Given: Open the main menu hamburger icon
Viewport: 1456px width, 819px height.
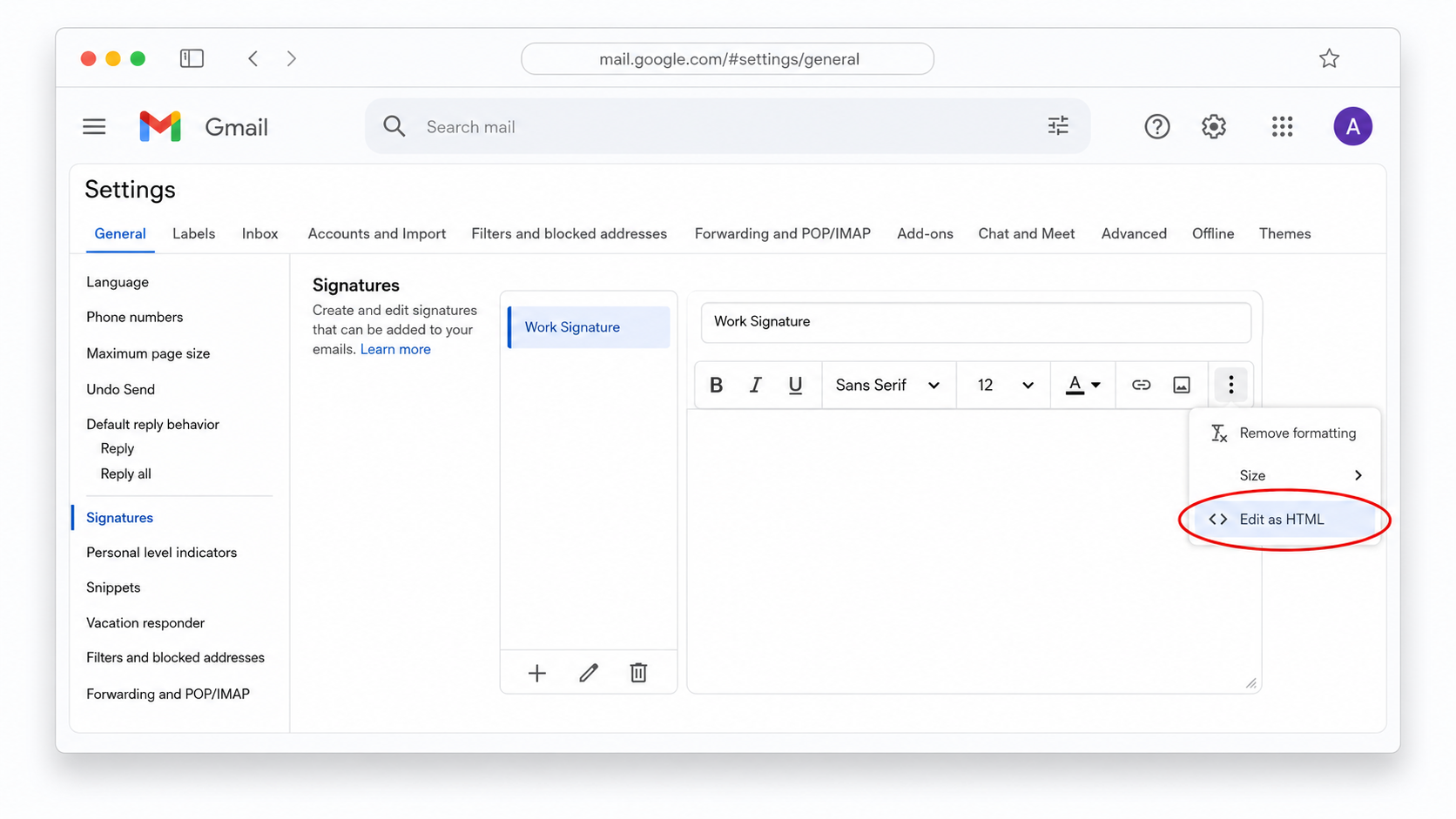Looking at the screenshot, I should pos(94,127).
